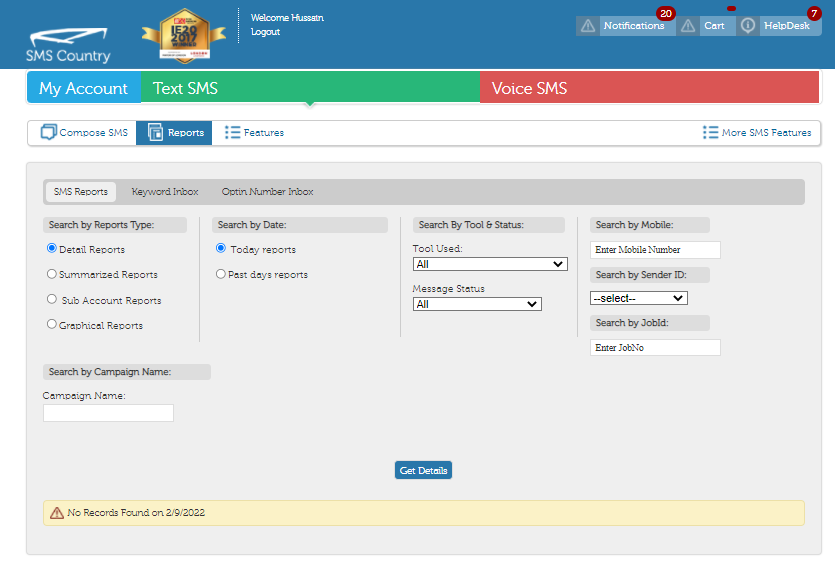Screen dimensions: 835x577
Task: Open the Tool Used dropdown
Action: coord(490,263)
